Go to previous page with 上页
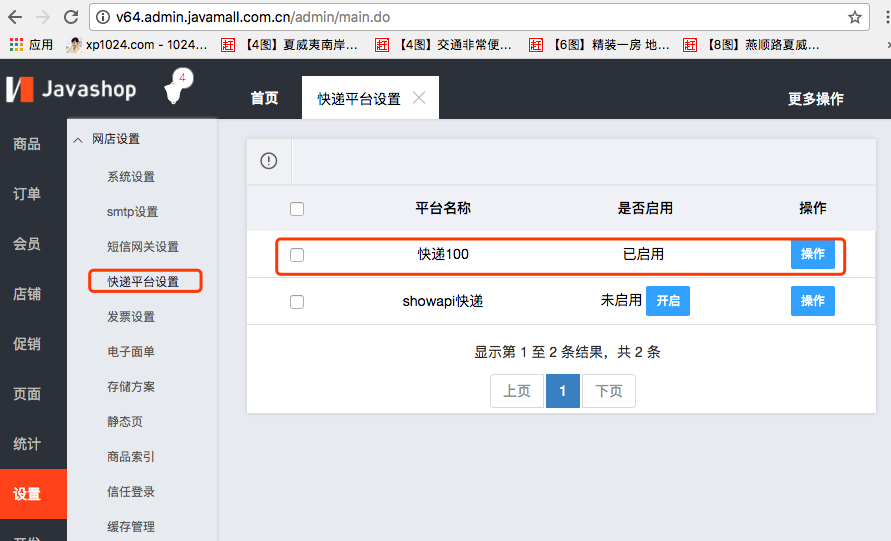Screen dimensions: 891x541 (517, 391)
